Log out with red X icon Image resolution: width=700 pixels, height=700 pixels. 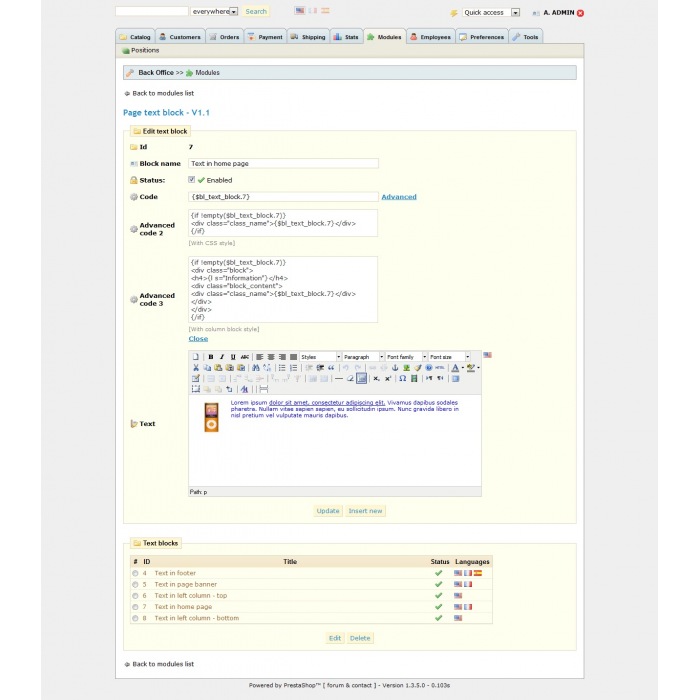[x=580, y=13]
